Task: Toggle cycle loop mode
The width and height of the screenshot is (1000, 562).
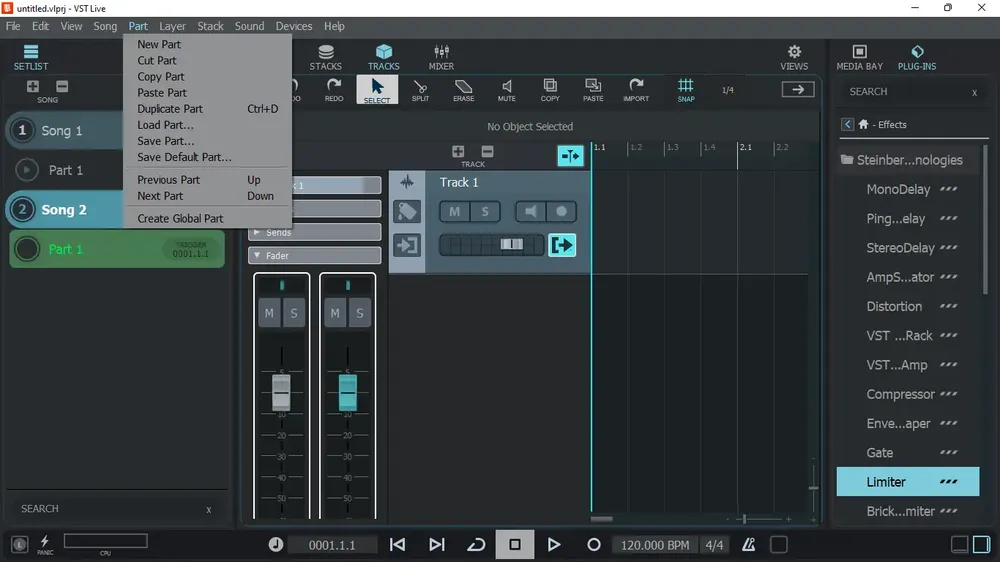Action: [x=476, y=545]
